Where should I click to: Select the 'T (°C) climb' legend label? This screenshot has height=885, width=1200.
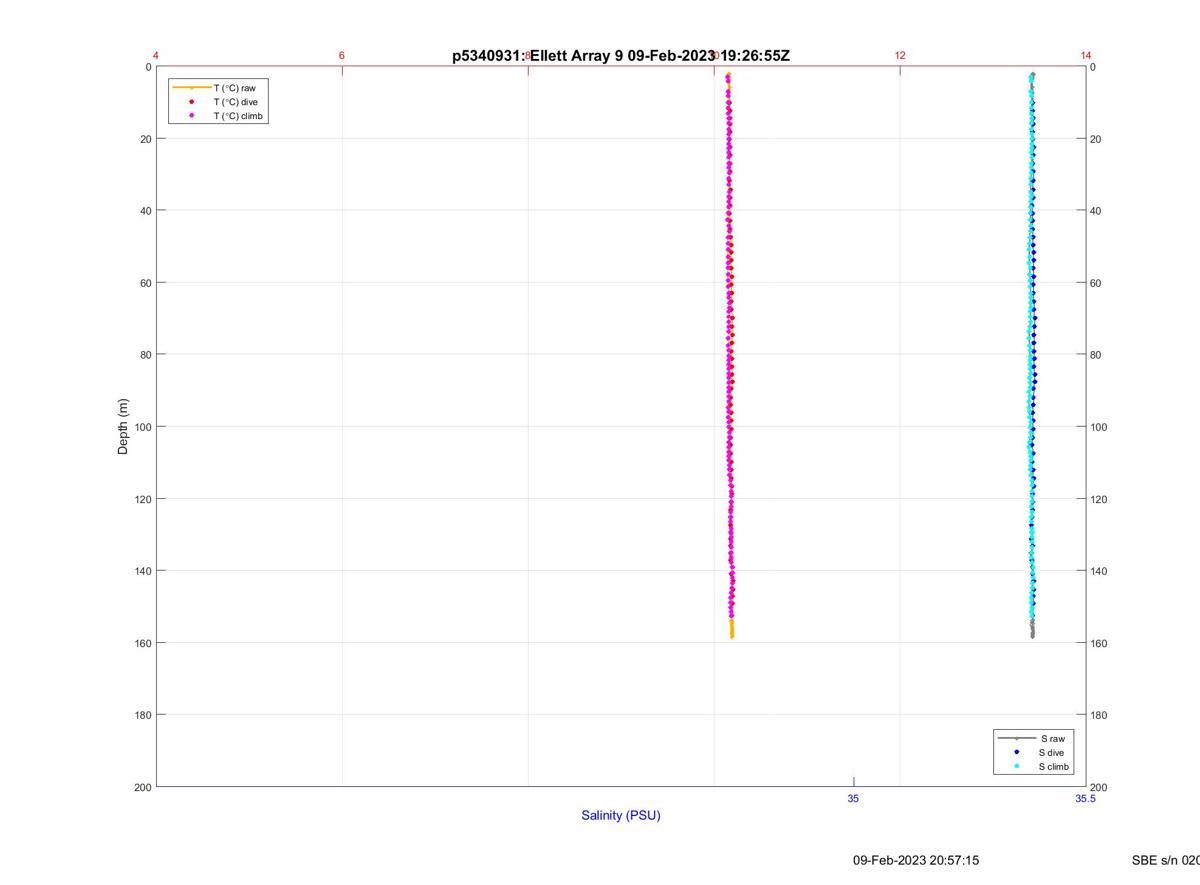238,116
